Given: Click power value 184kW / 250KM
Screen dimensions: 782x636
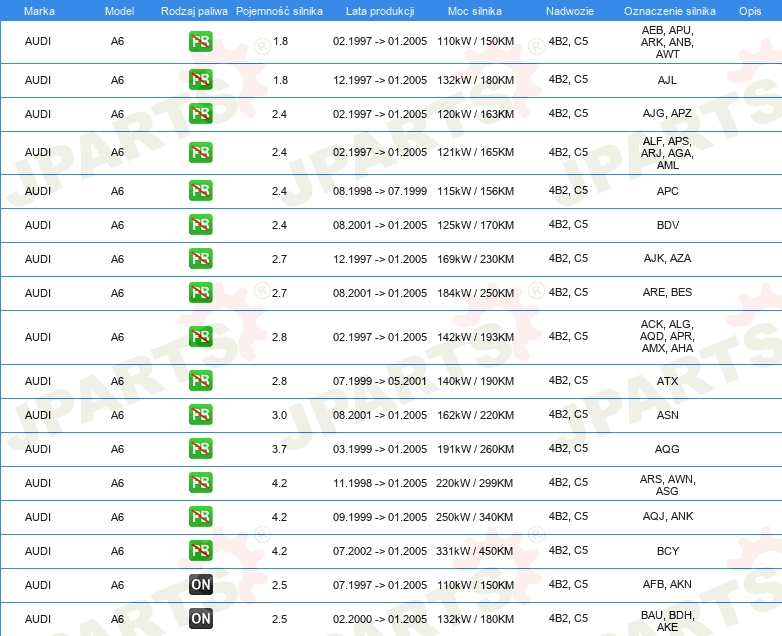Looking at the screenshot, I should [x=475, y=292].
